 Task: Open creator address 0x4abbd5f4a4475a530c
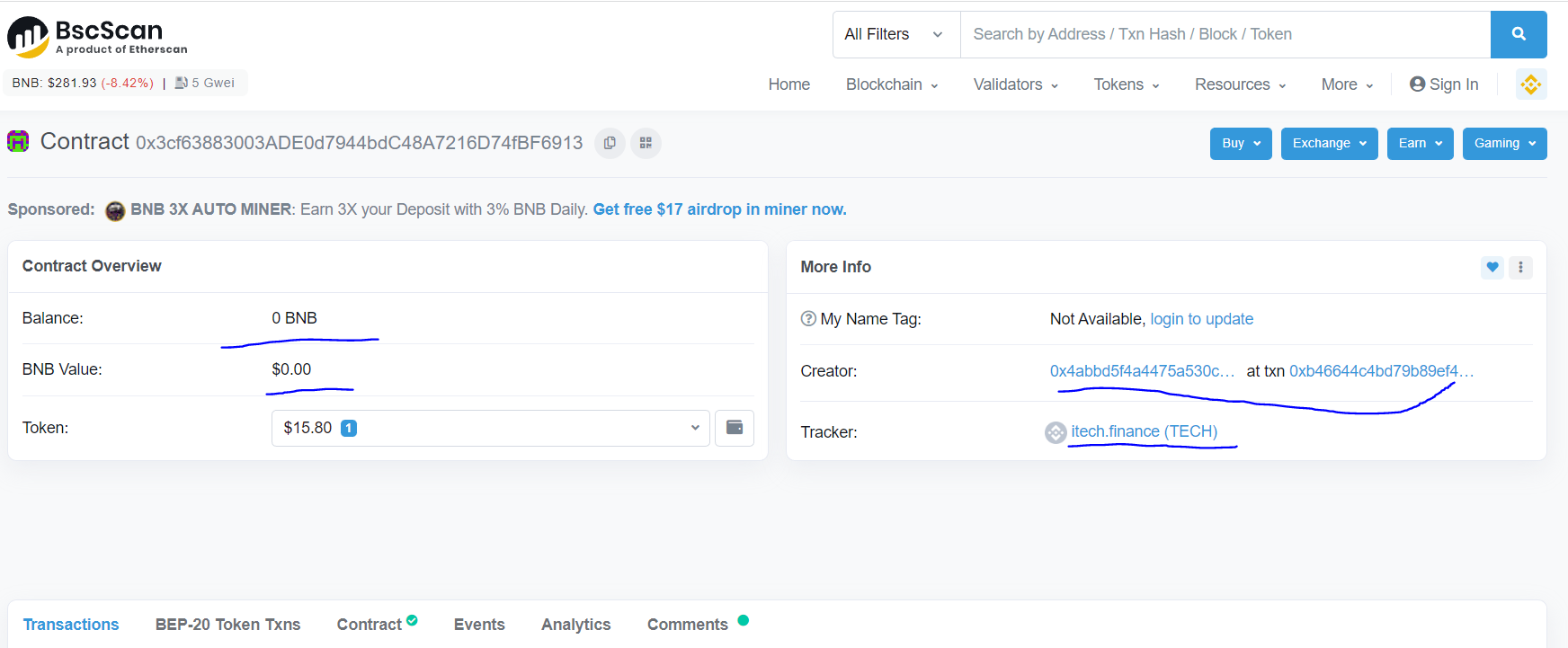[x=1142, y=371]
